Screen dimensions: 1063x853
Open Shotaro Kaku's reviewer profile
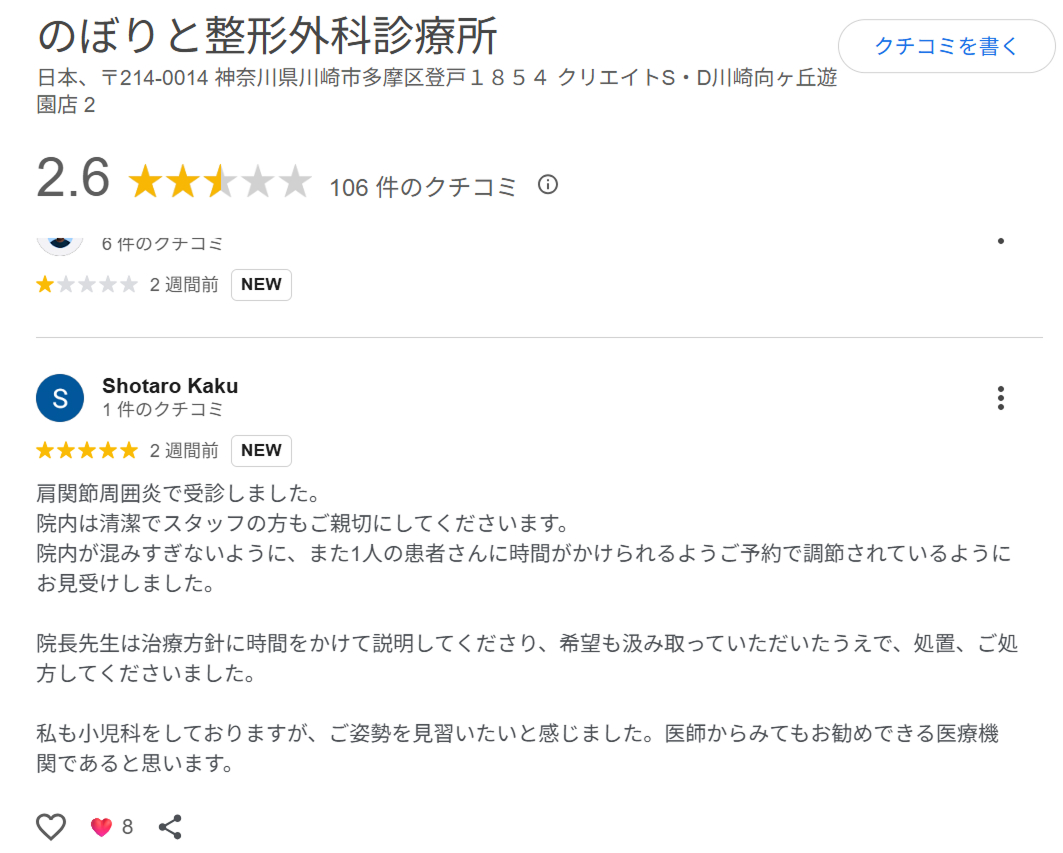coord(169,385)
